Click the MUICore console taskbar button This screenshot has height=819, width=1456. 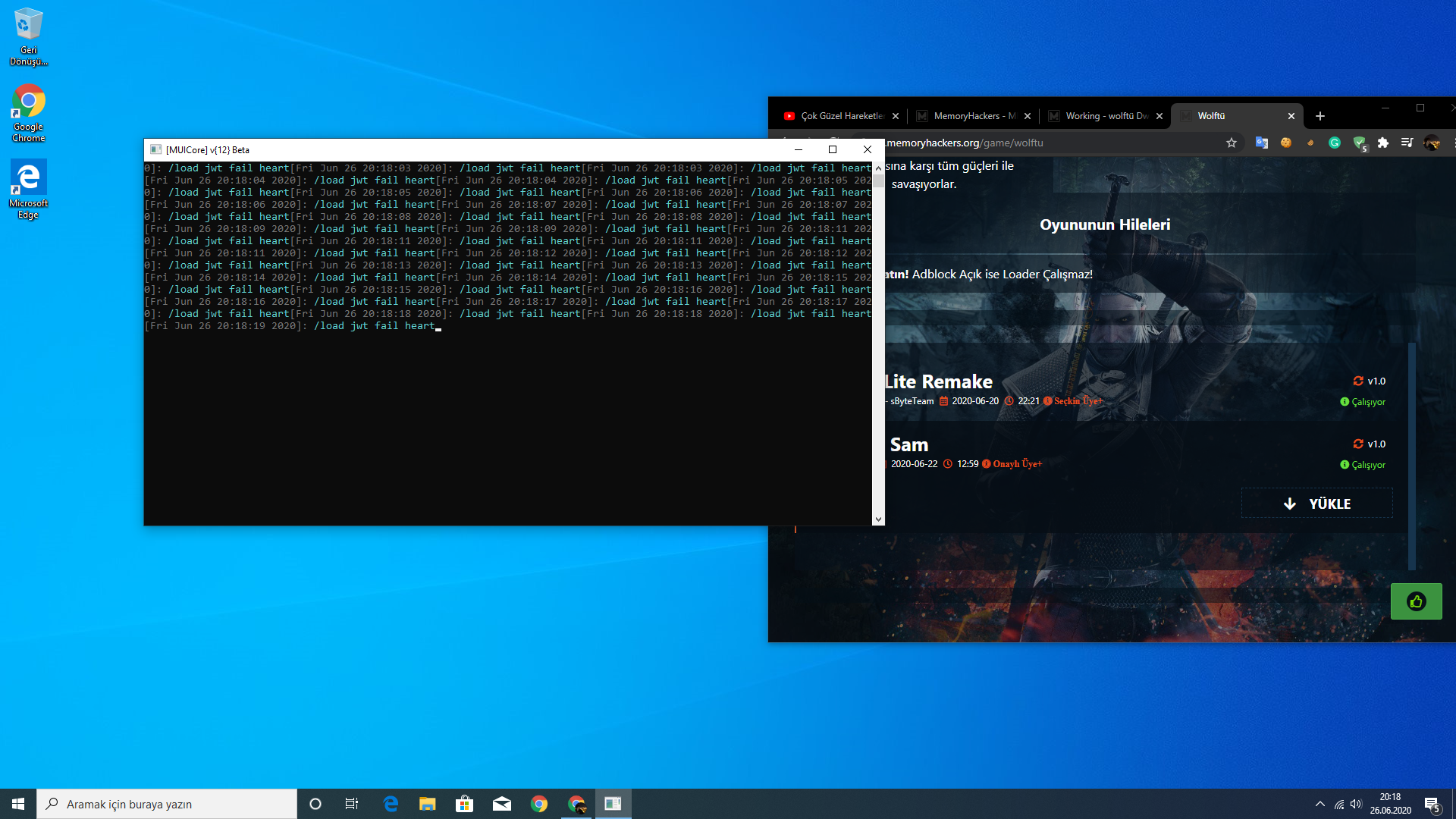[613, 804]
